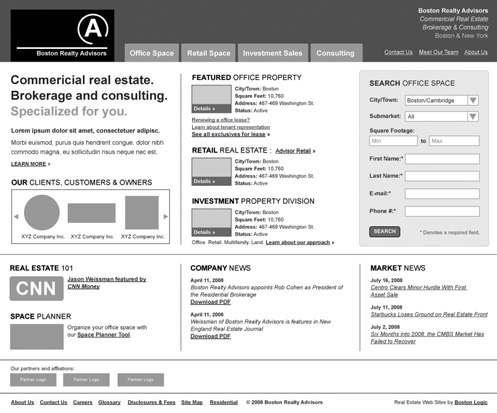Click the Phone # input field
Screen dimensions: 497x413
pos(442,211)
